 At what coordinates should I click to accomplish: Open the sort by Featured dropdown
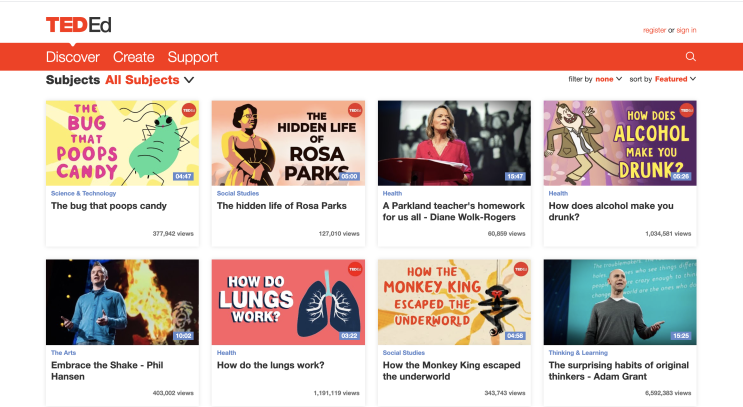[x=675, y=78]
